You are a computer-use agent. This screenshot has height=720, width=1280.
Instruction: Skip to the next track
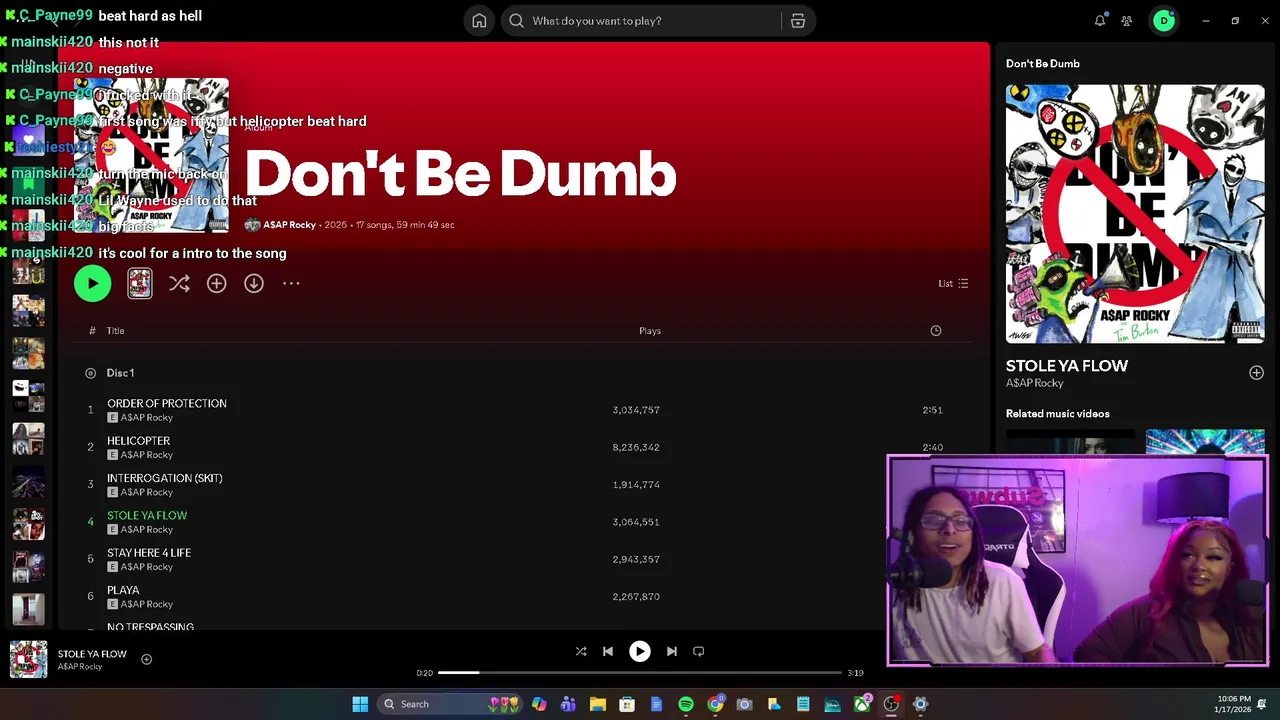(x=672, y=651)
